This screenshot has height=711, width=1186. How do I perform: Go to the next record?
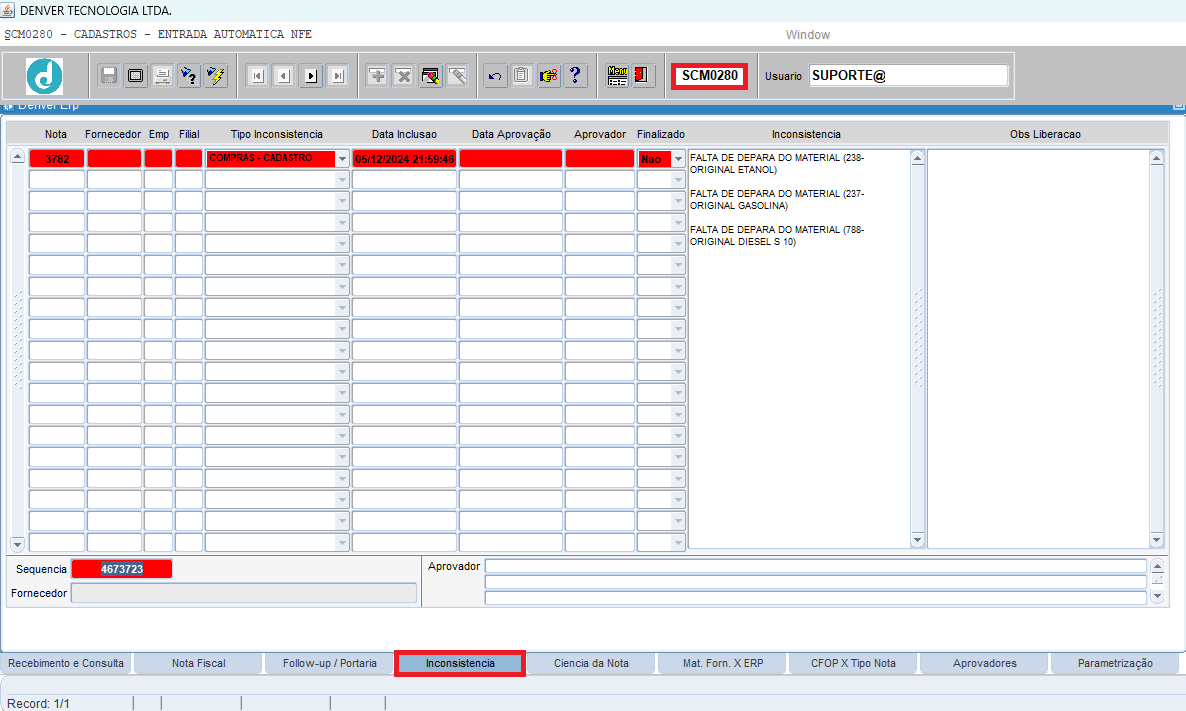[311, 76]
